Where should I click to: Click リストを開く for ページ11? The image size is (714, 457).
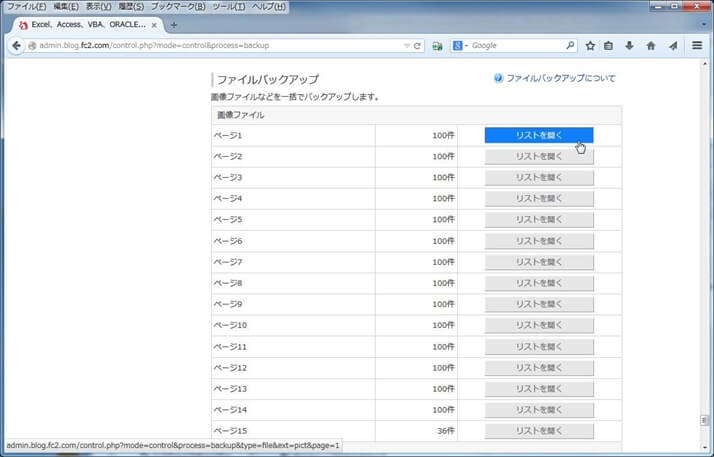point(539,347)
